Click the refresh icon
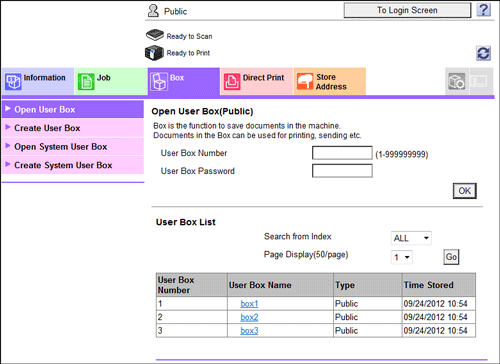 click(483, 53)
